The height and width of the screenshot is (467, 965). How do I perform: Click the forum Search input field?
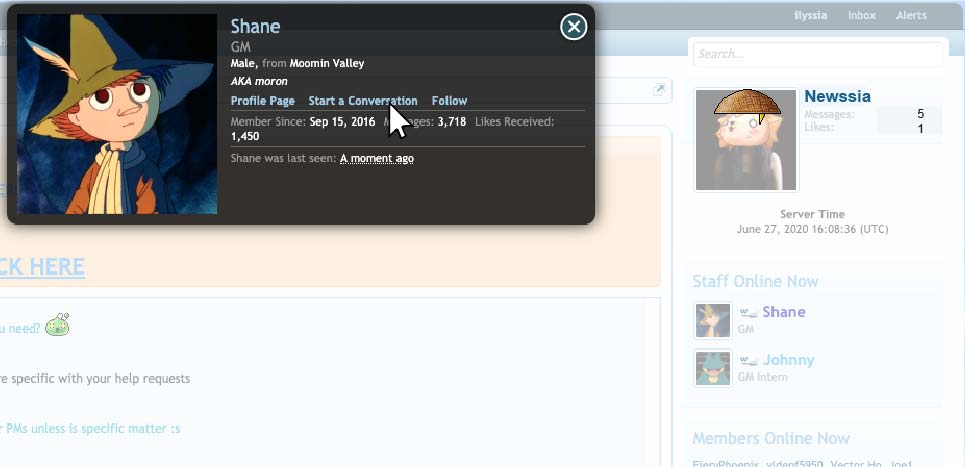817,54
